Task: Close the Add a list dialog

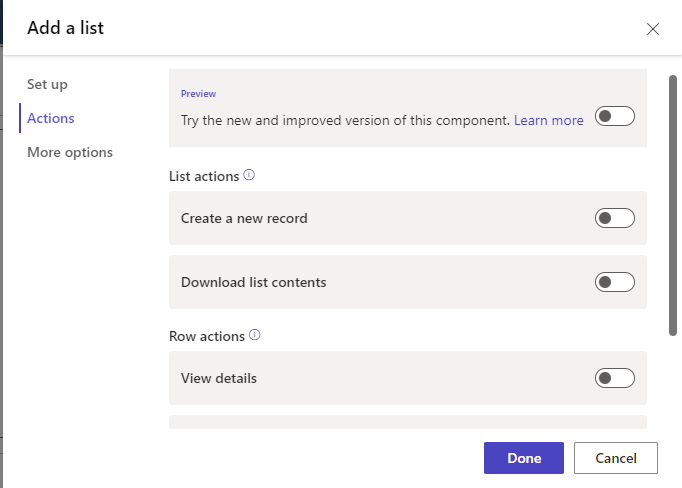Action: (x=653, y=29)
